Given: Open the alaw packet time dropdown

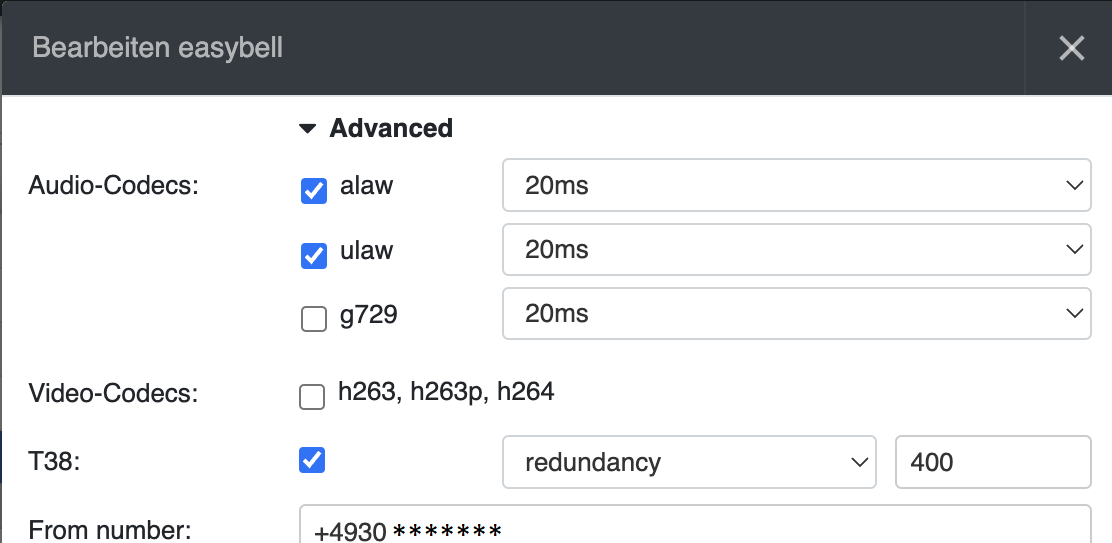Looking at the screenshot, I should pyautogui.click(x=795, y=185).
